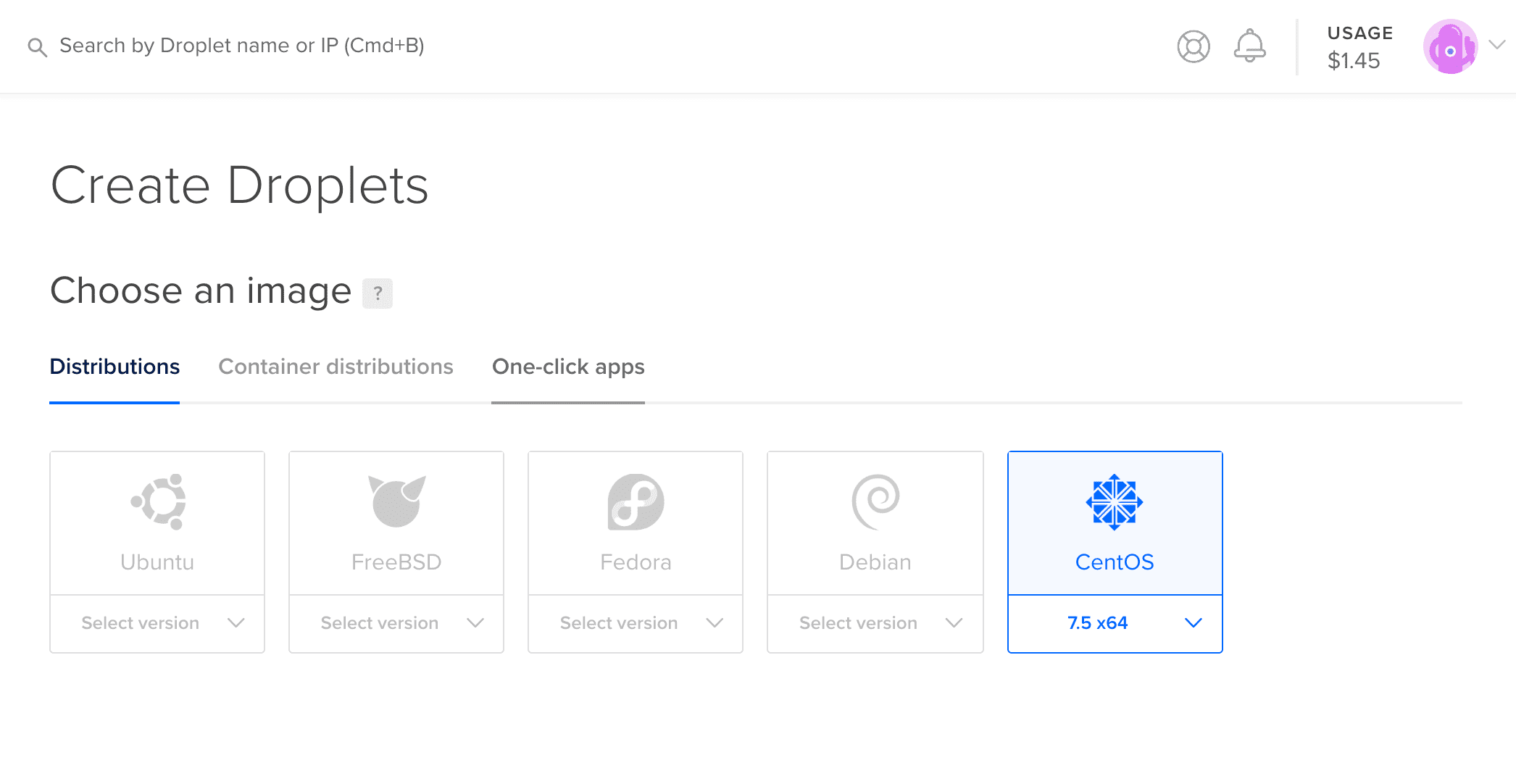Expand Fedora version chevron
1516x784 pixels.
[x=715, y=623]
